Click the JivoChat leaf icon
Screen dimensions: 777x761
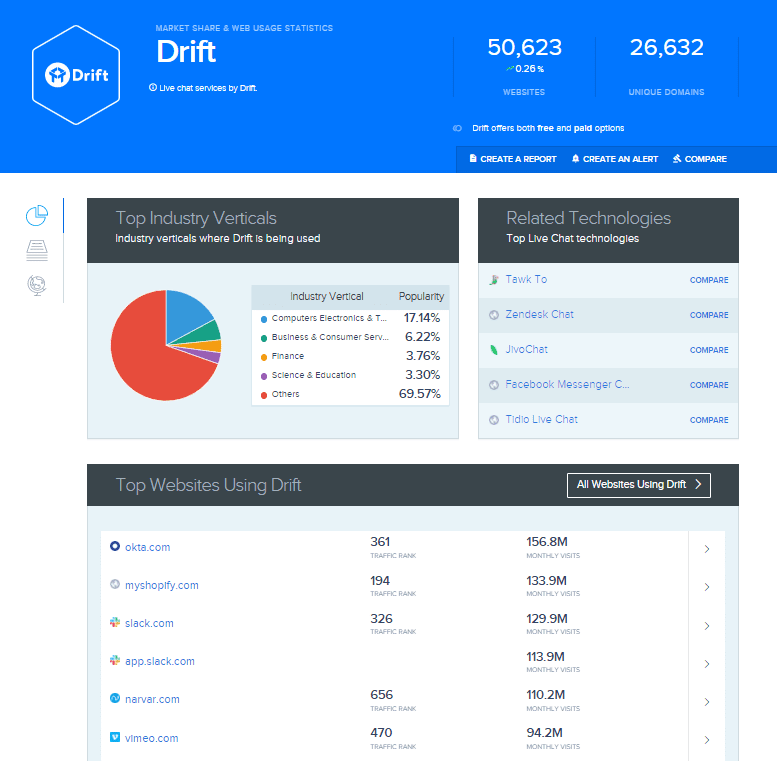[494, 350]
